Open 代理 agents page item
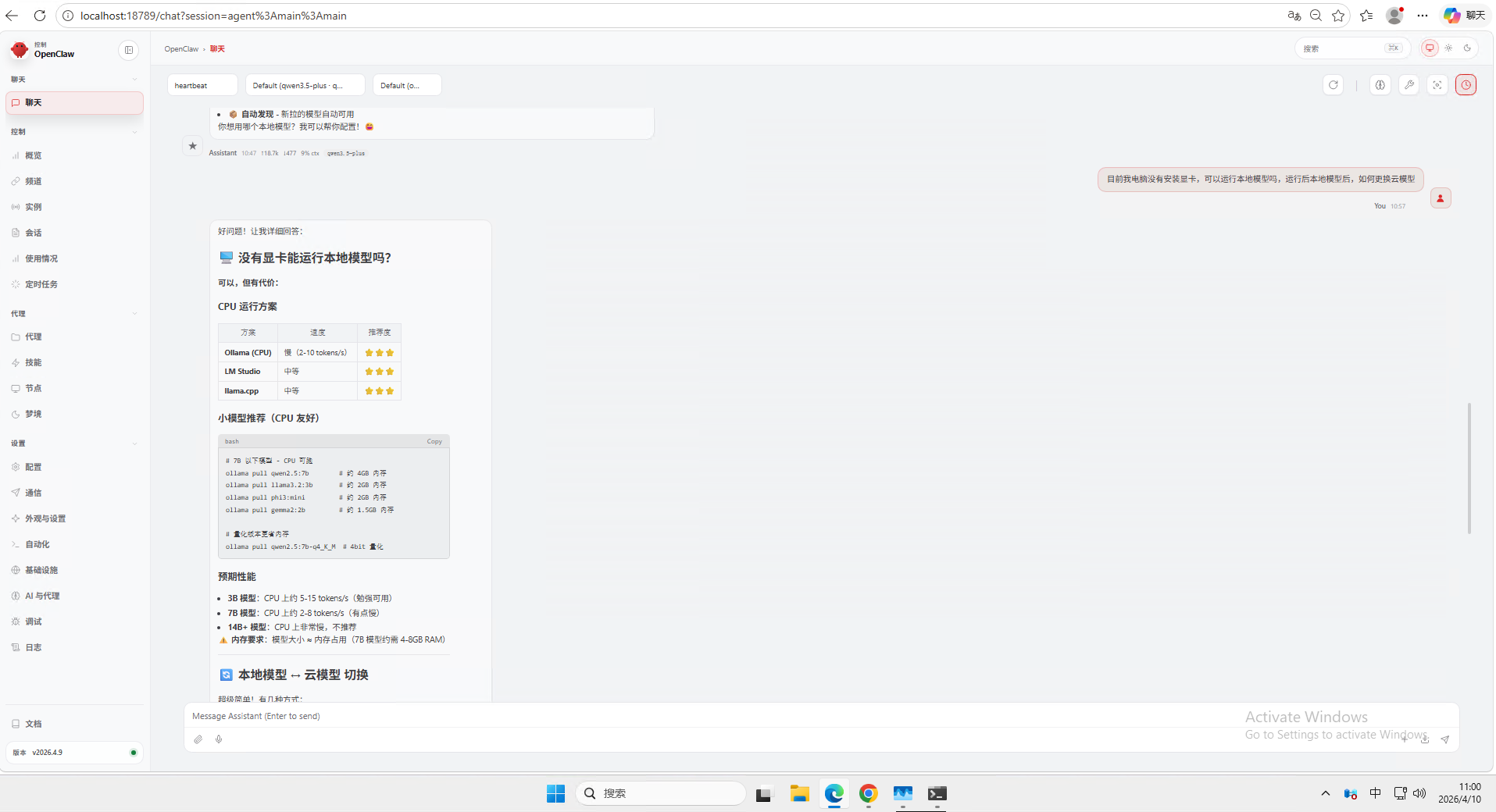Screen dimensions: 1496x812 pos(74,337)
